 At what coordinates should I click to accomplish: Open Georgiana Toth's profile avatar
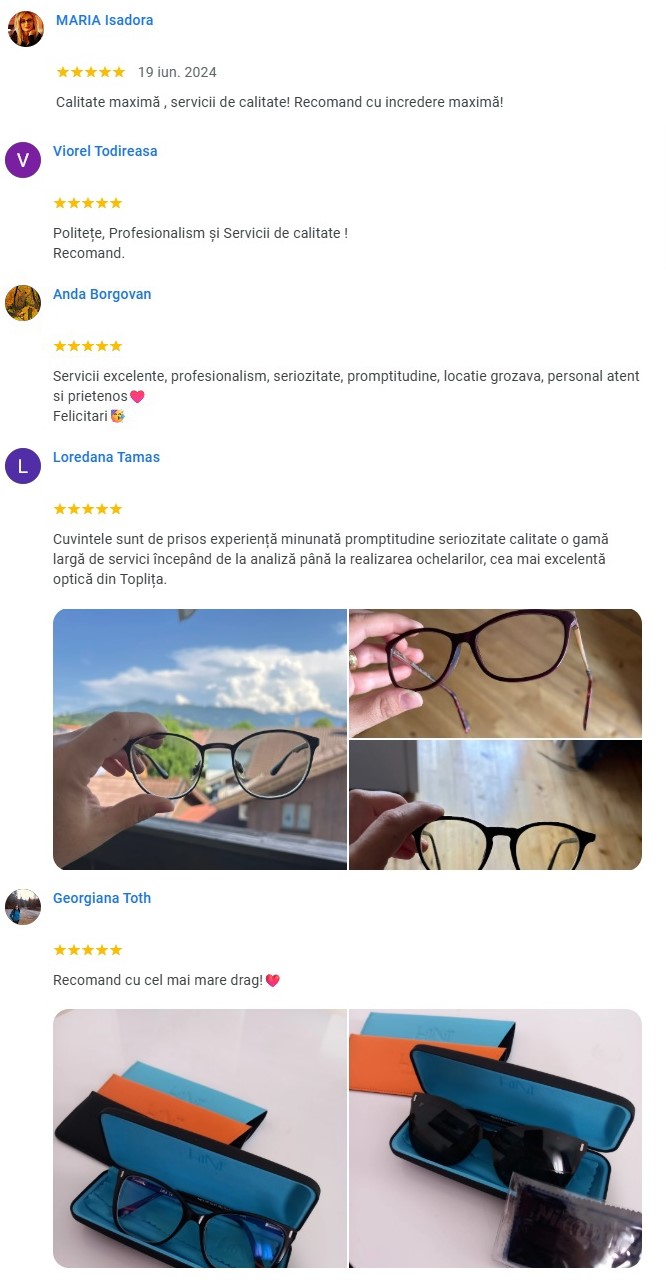coord(23,907)
